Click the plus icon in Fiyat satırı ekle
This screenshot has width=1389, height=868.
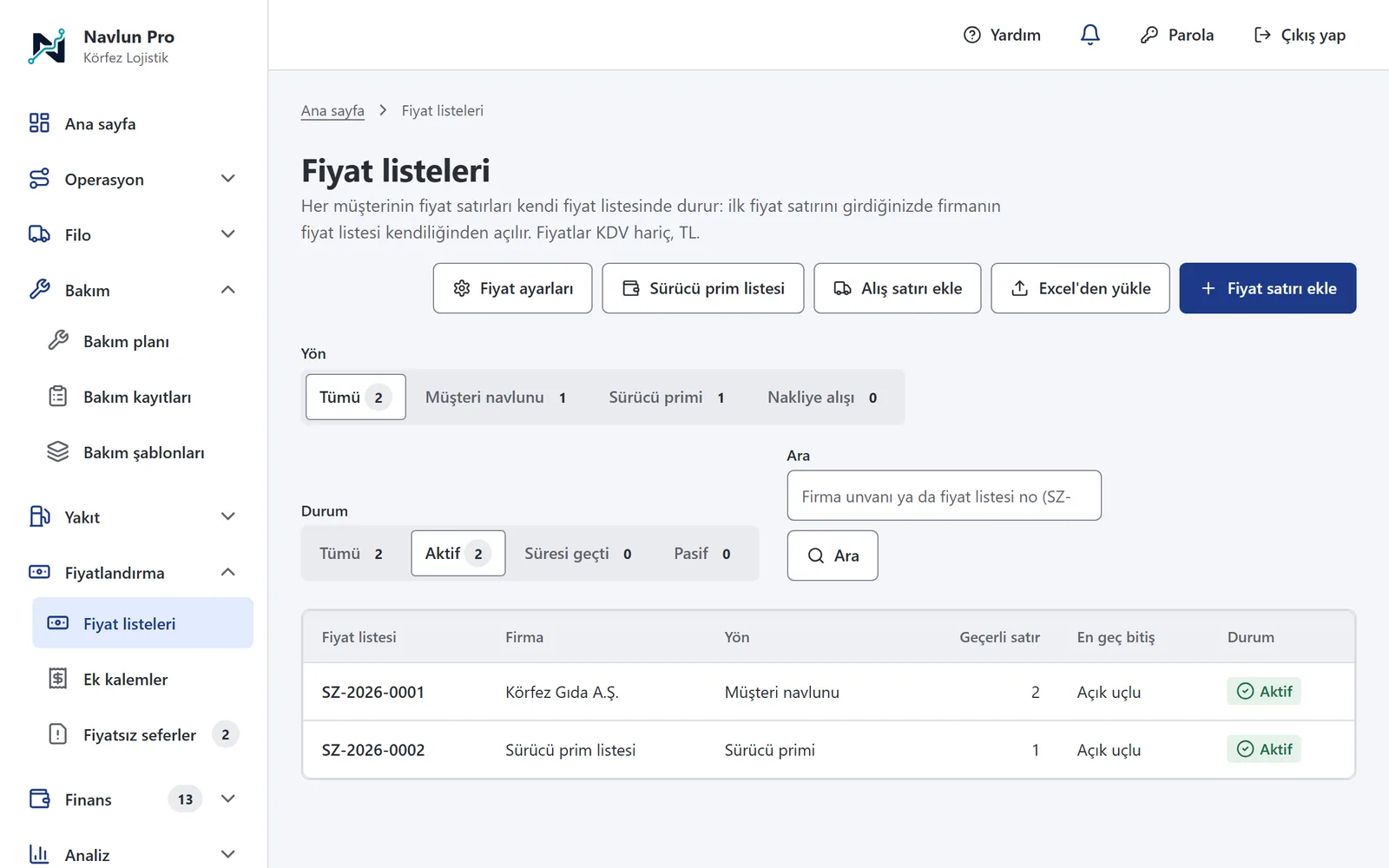[x=1208, y=288]
